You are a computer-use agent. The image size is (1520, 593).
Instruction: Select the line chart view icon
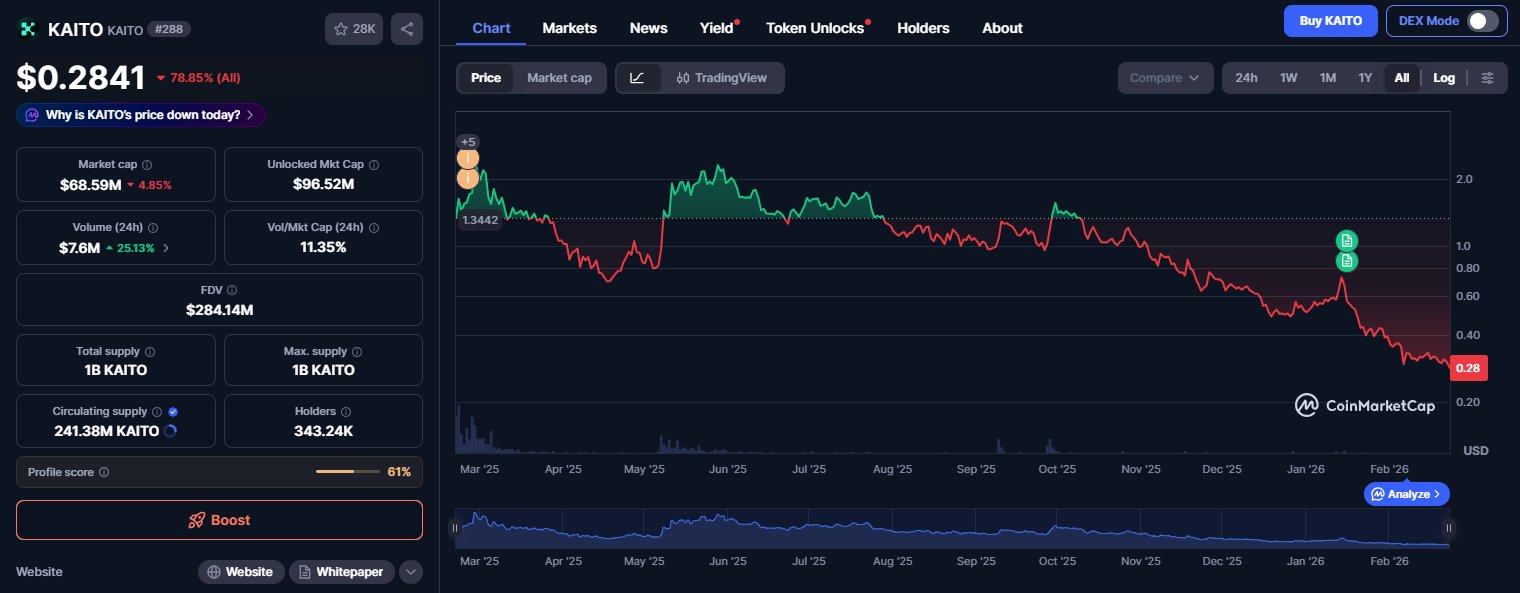(x=638, y=78)
